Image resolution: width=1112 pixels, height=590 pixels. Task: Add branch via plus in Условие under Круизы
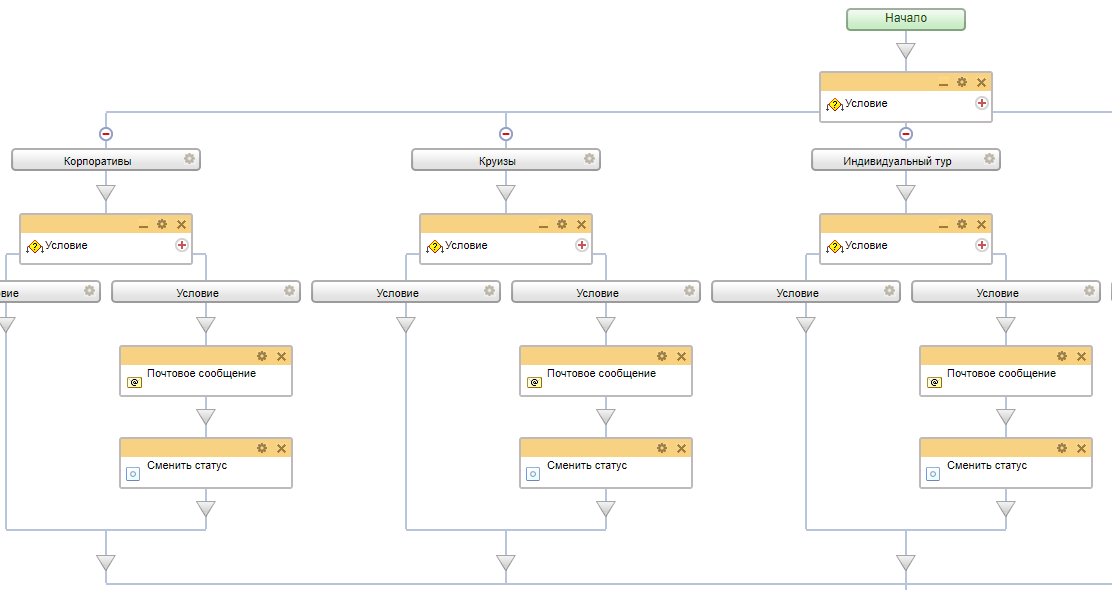[x=582, y=245]
